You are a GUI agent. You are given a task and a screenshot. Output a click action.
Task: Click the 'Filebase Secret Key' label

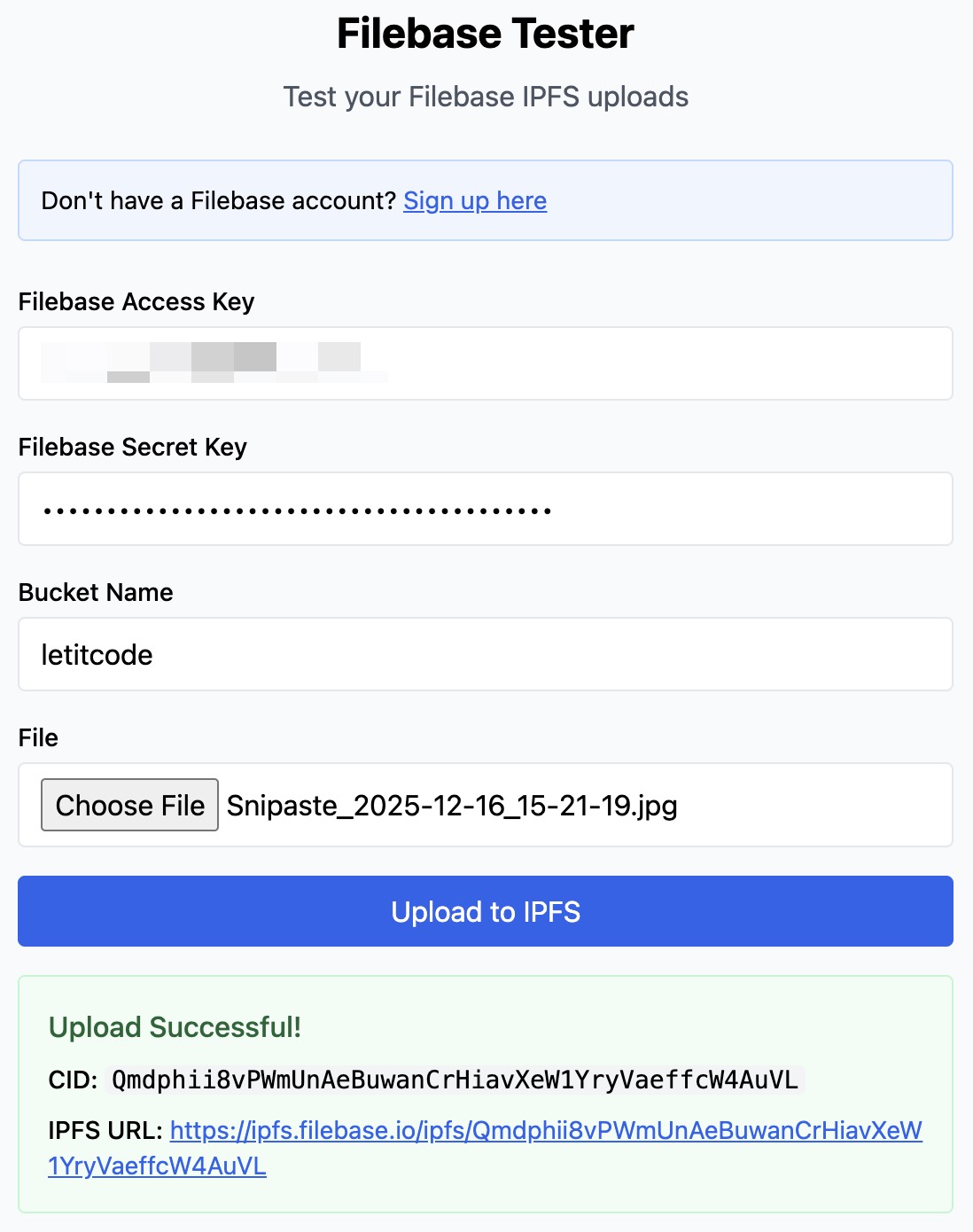tap(133, 448)
